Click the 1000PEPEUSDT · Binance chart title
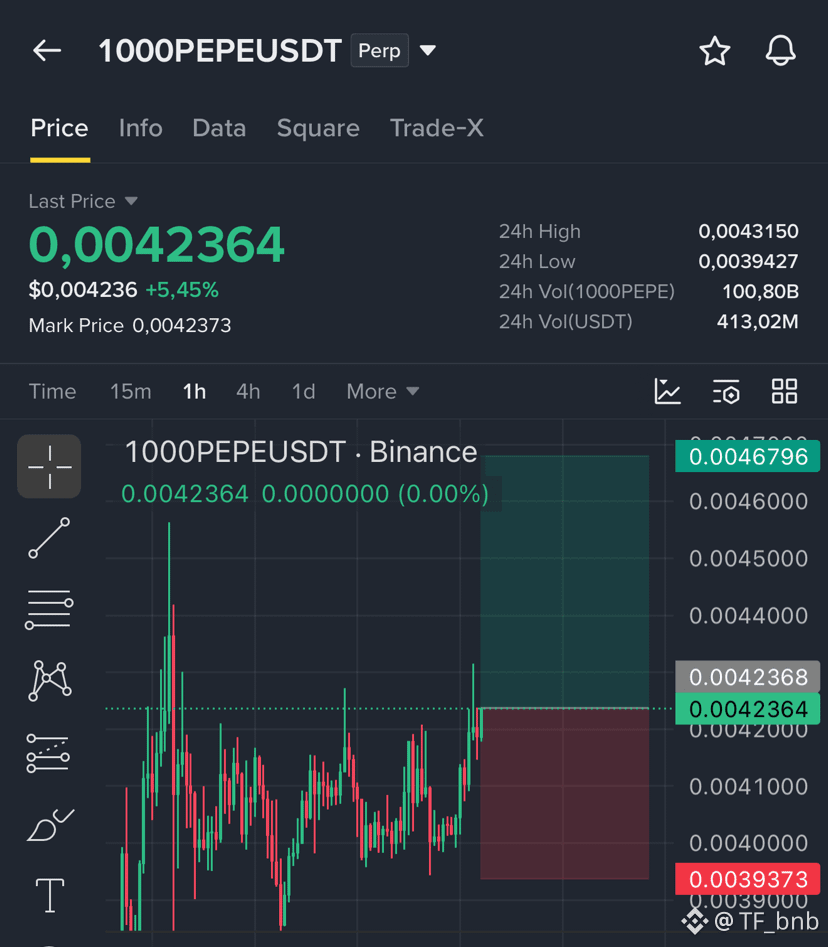The image size is (828, 947). (301, 452)
